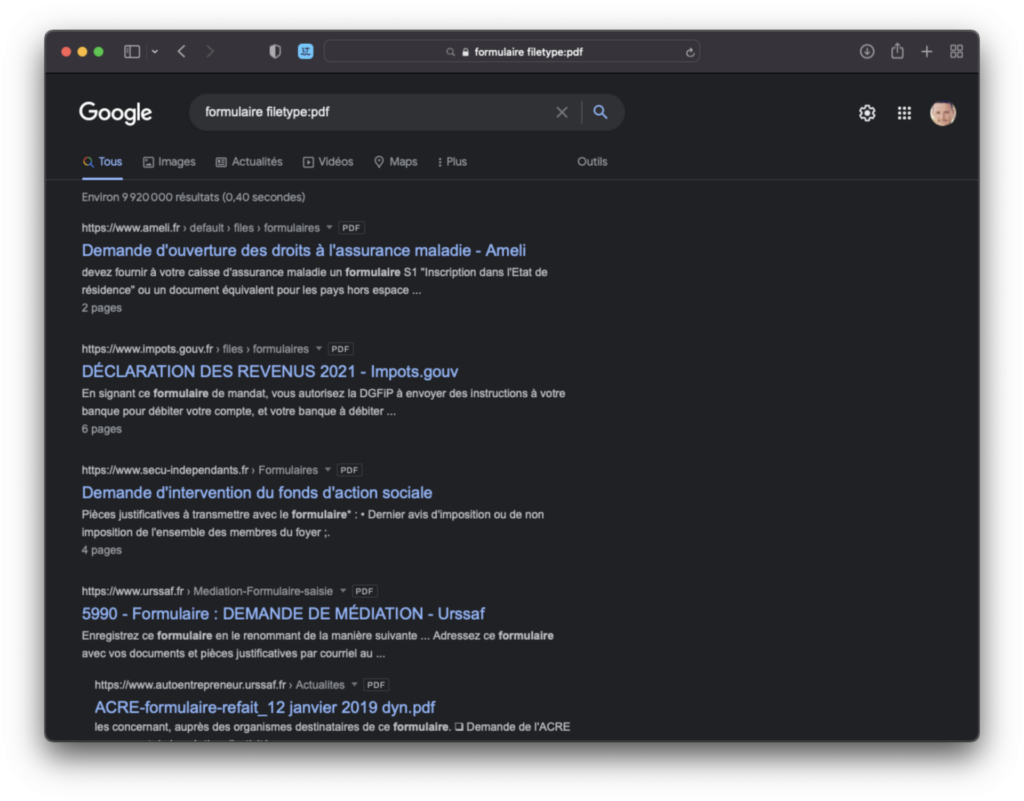Open ACRE-formulaire-refait_12 janvier 2019 link
This screenshot has height=801, width=1024.
(264, 708)
